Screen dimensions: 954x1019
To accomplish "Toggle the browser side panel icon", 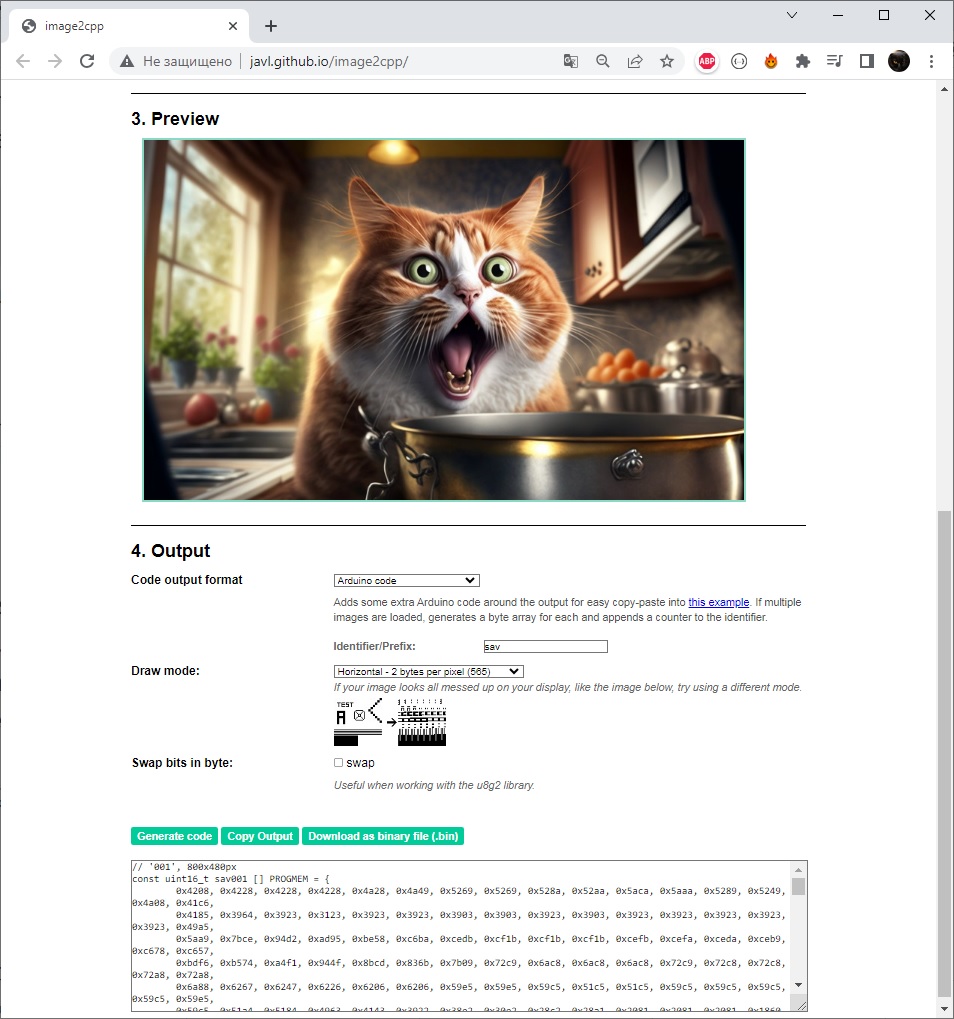I will pyautogui.click(x=867, y=61).
